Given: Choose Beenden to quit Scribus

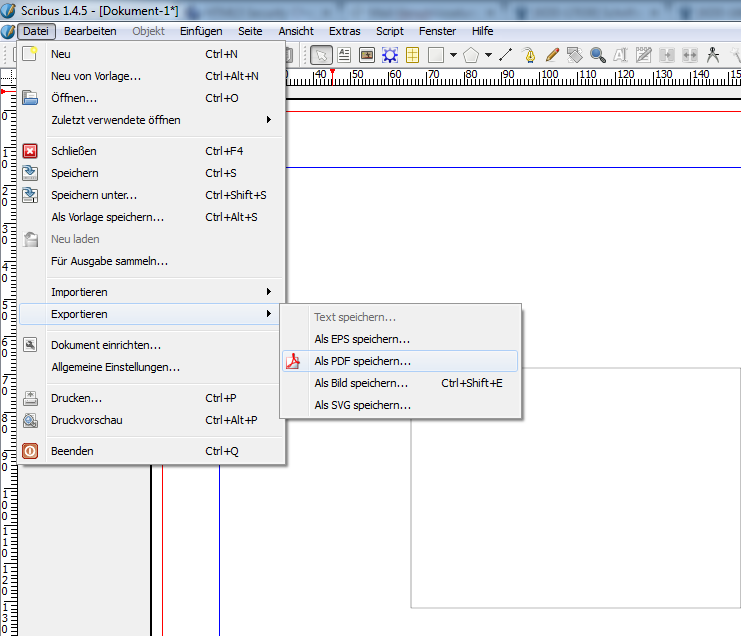Looking at the screenshot, I should [151, 451].
